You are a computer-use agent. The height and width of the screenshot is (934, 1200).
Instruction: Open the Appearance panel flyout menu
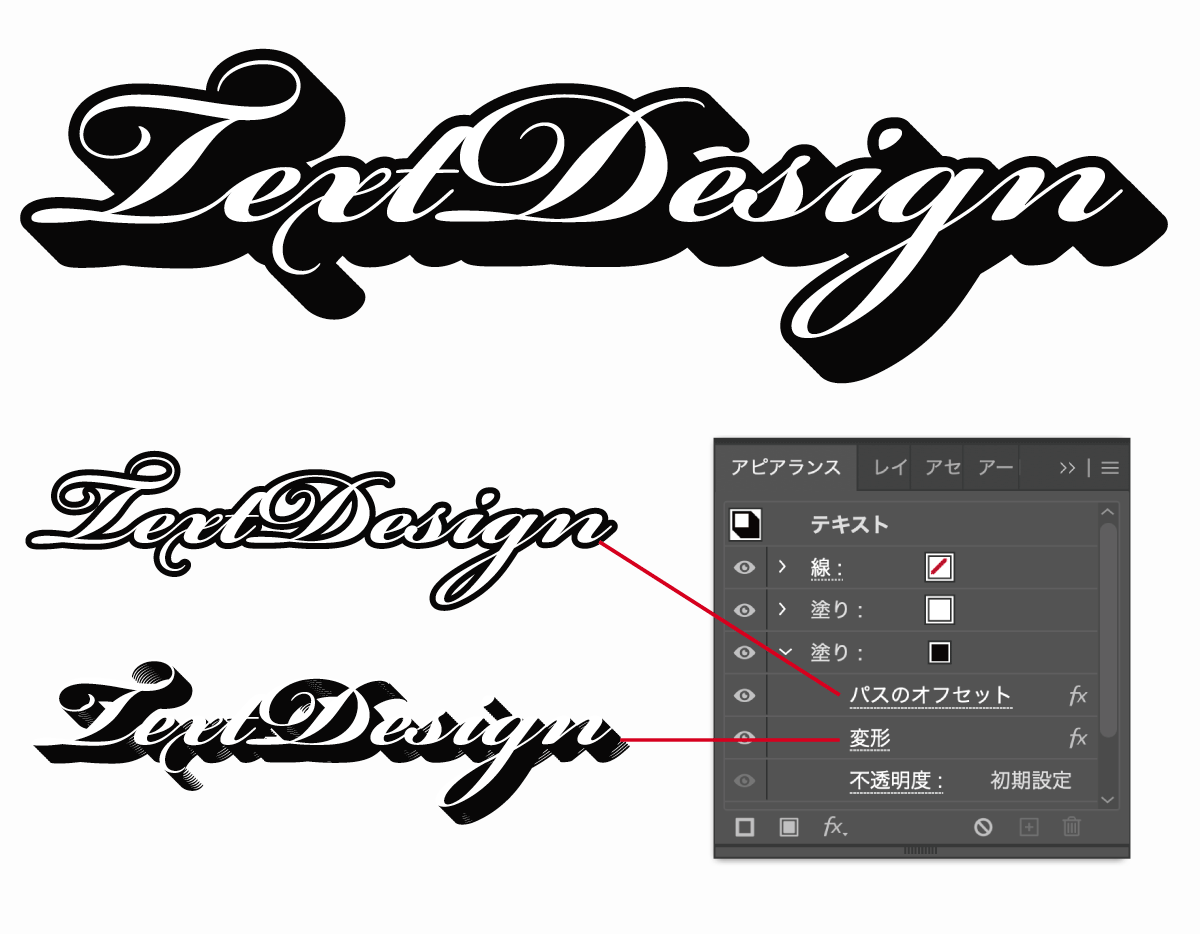click(1110, 467)
